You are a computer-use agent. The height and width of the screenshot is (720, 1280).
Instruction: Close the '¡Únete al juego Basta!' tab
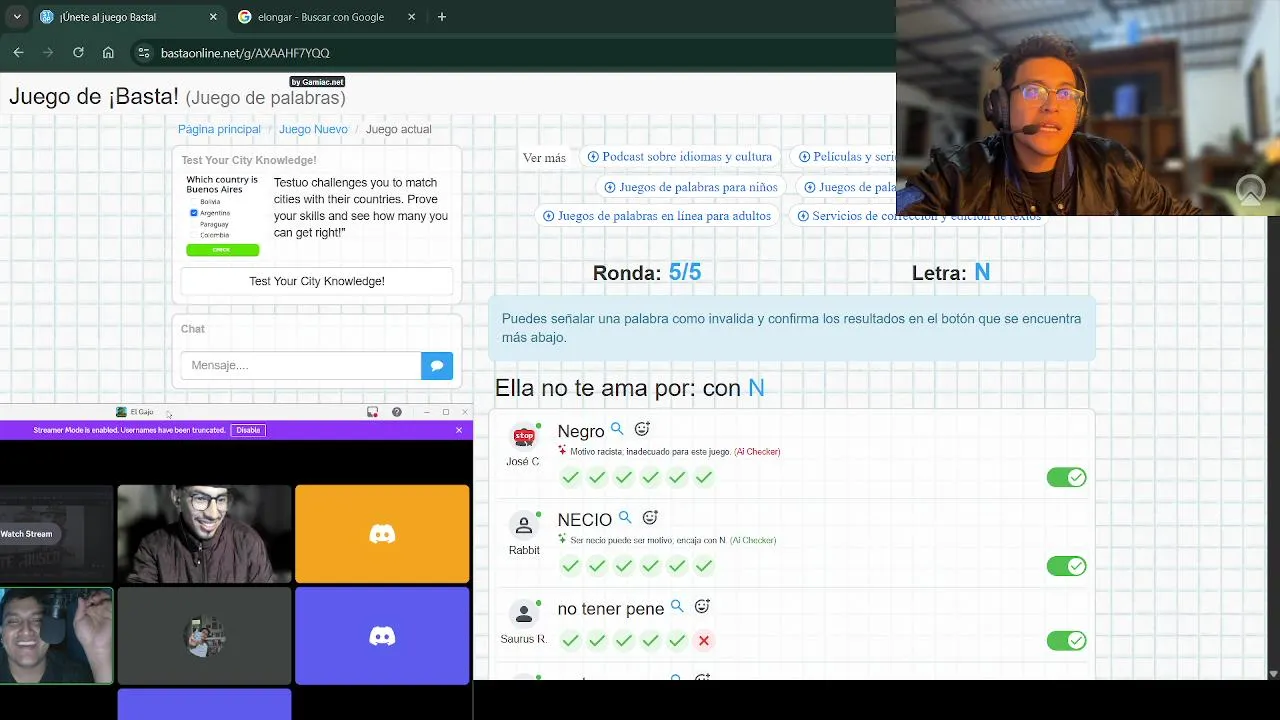(213, 17)
